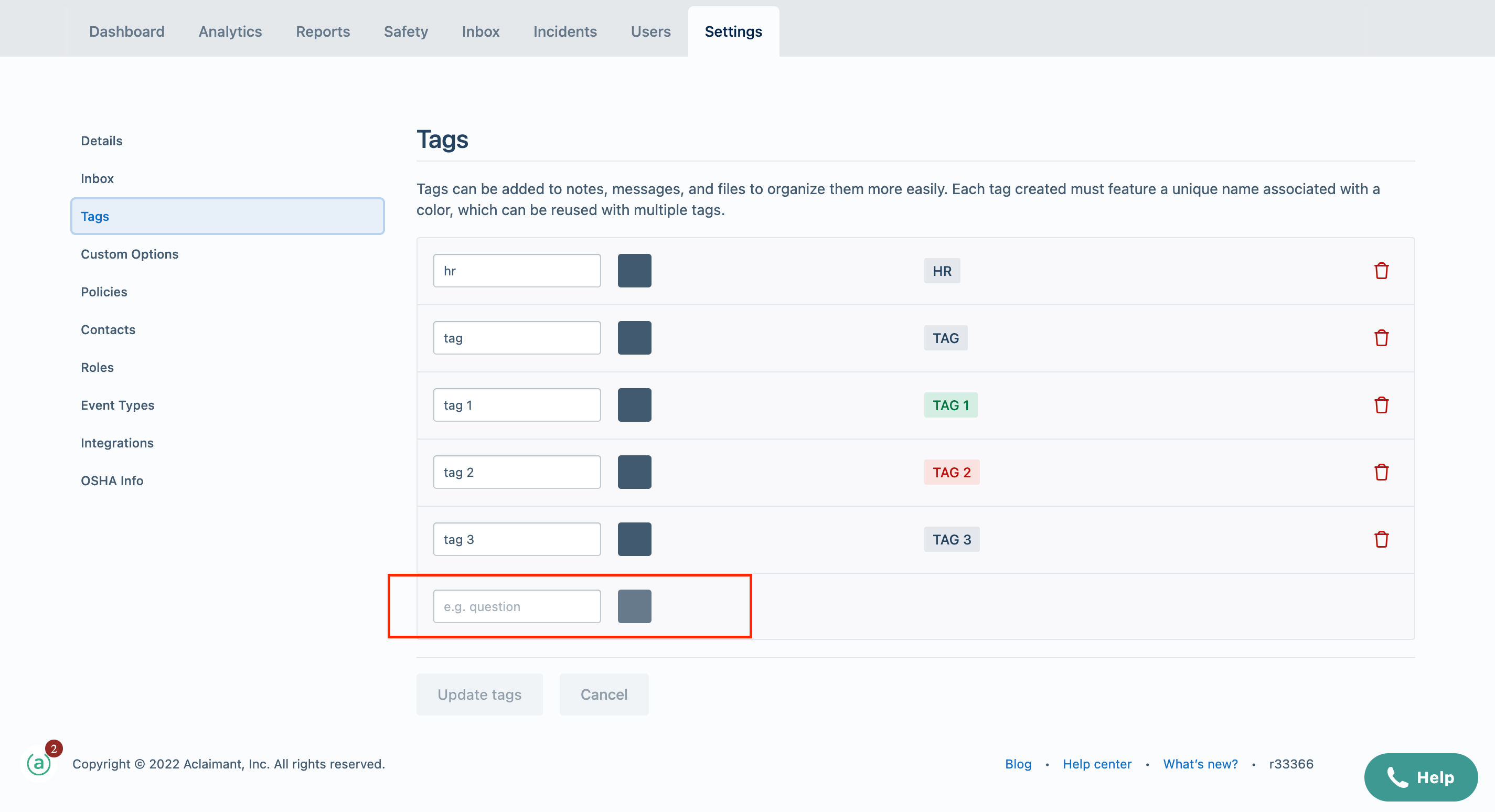Pick a color for tag 3
This screenshot has width=1495, height=812.
tap(634, 539)
